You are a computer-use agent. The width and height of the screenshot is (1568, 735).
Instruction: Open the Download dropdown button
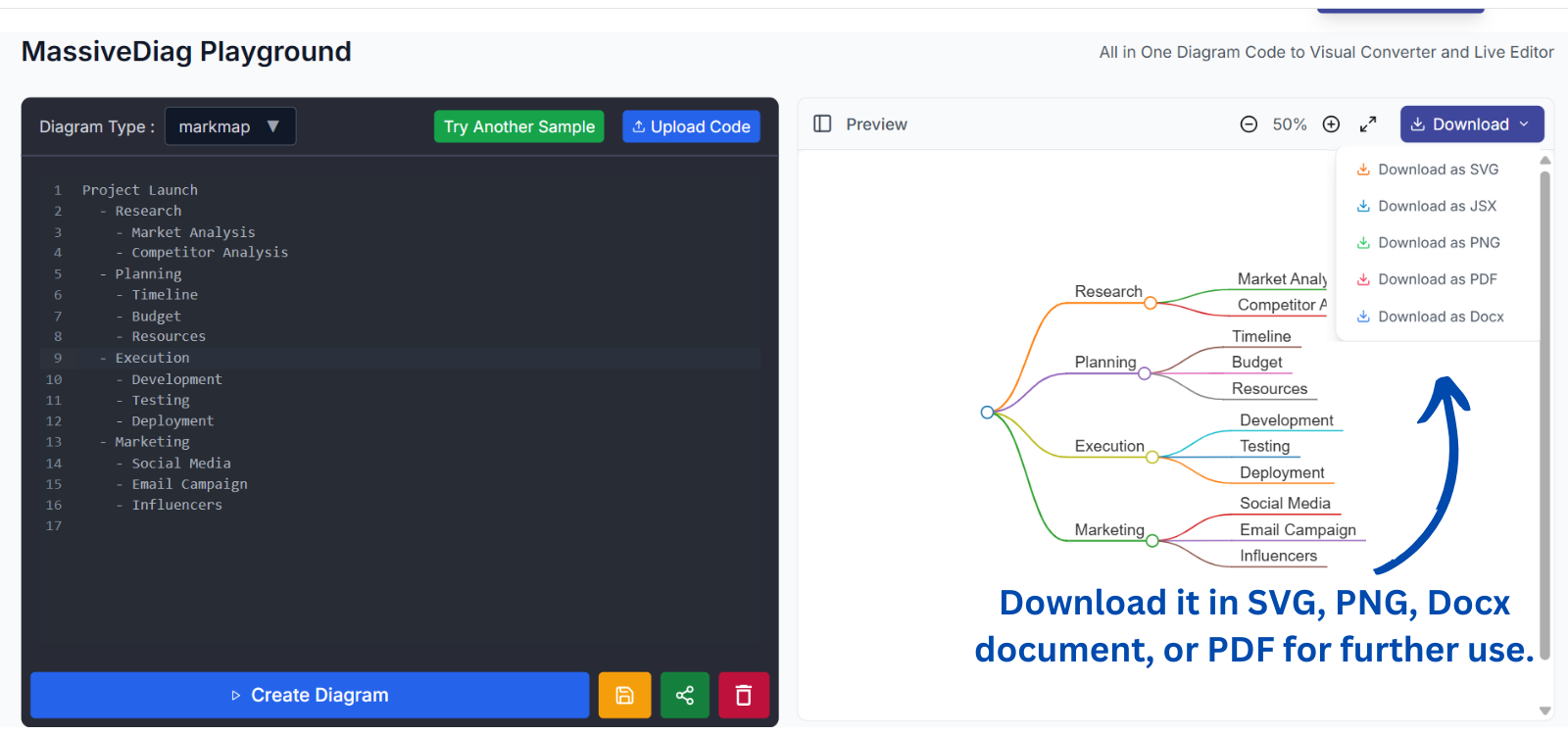pyautogui.click(x=1472, y=124)
